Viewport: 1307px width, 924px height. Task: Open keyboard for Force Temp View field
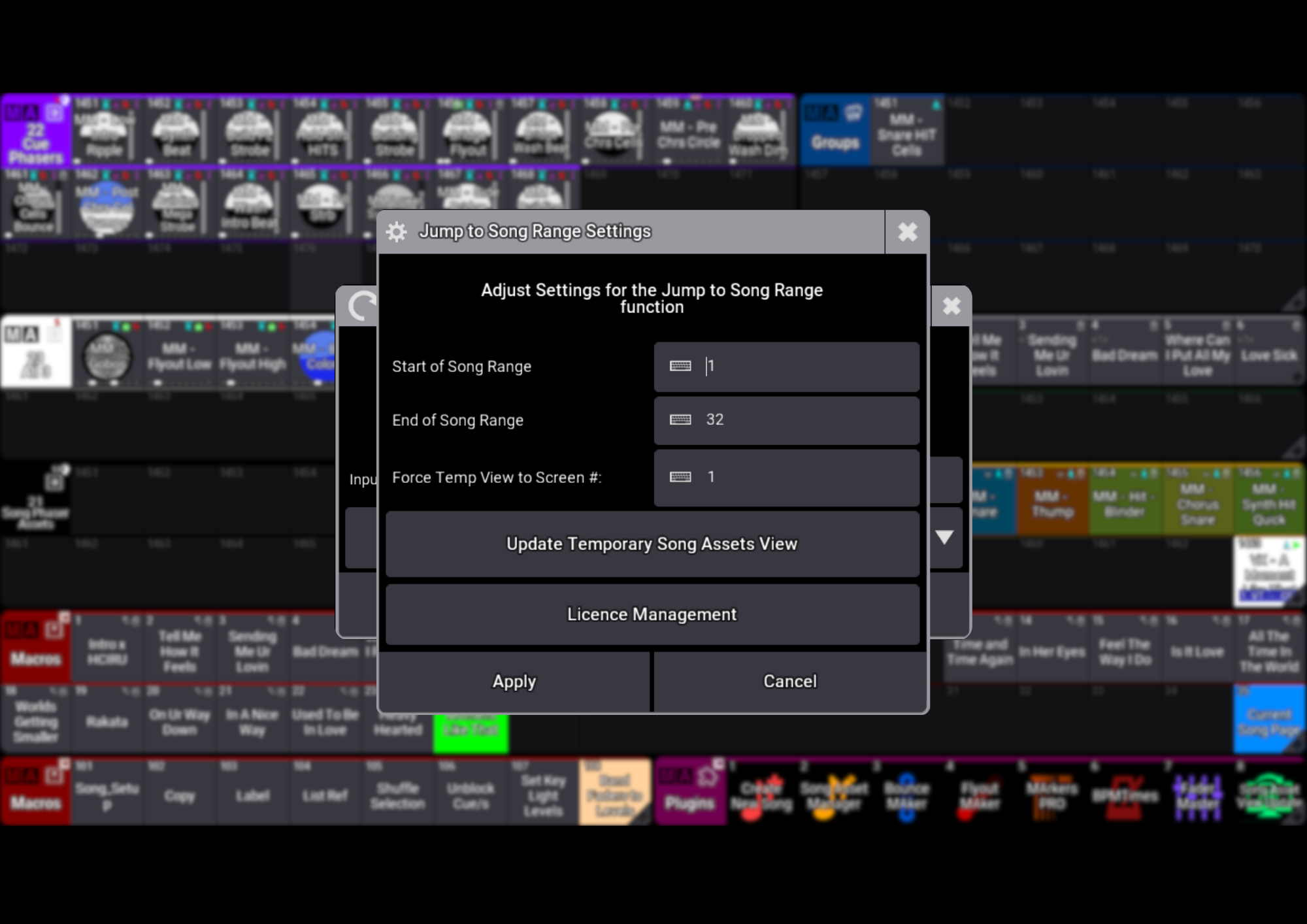click(x=680, y=477)
